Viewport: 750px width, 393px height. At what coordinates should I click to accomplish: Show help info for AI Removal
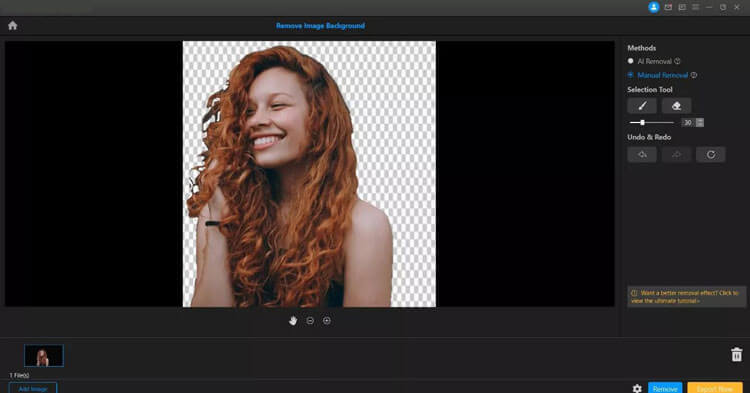677,61
